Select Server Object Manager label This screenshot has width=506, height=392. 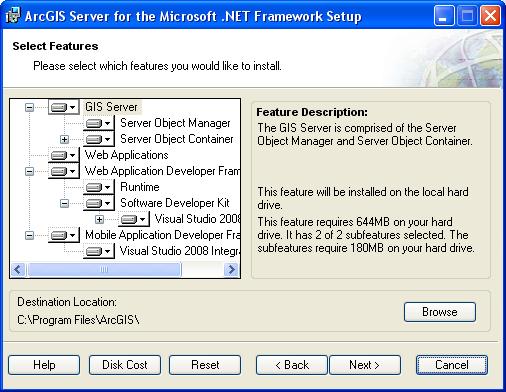coord(175,123)
